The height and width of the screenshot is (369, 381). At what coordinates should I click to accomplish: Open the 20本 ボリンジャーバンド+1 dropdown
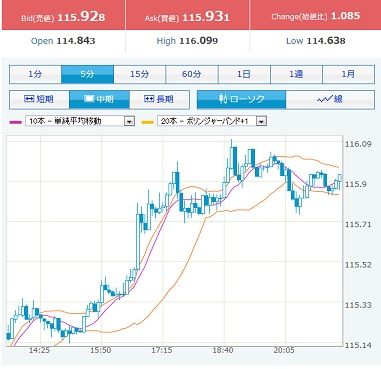pos(212,121)
